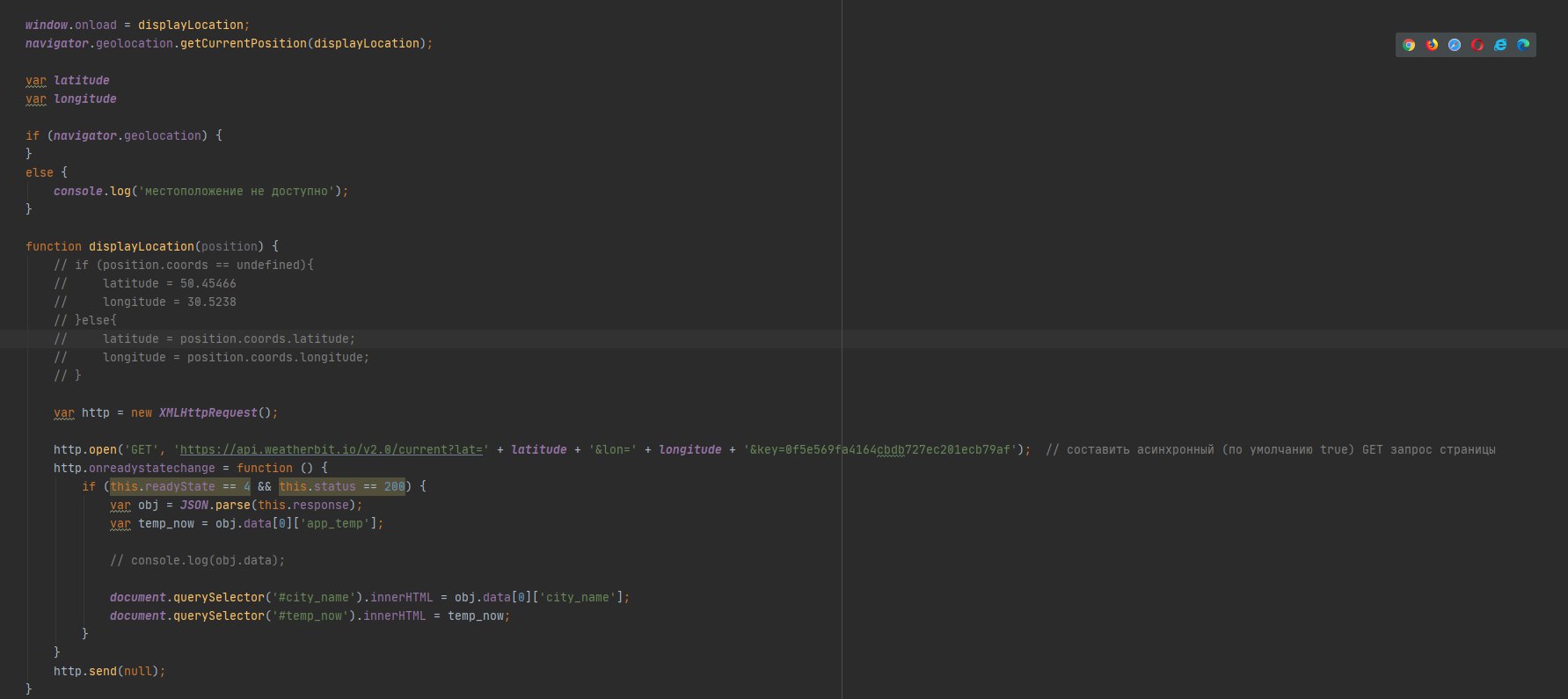Place cursor on 'onload' in first line

click(96, 25)
